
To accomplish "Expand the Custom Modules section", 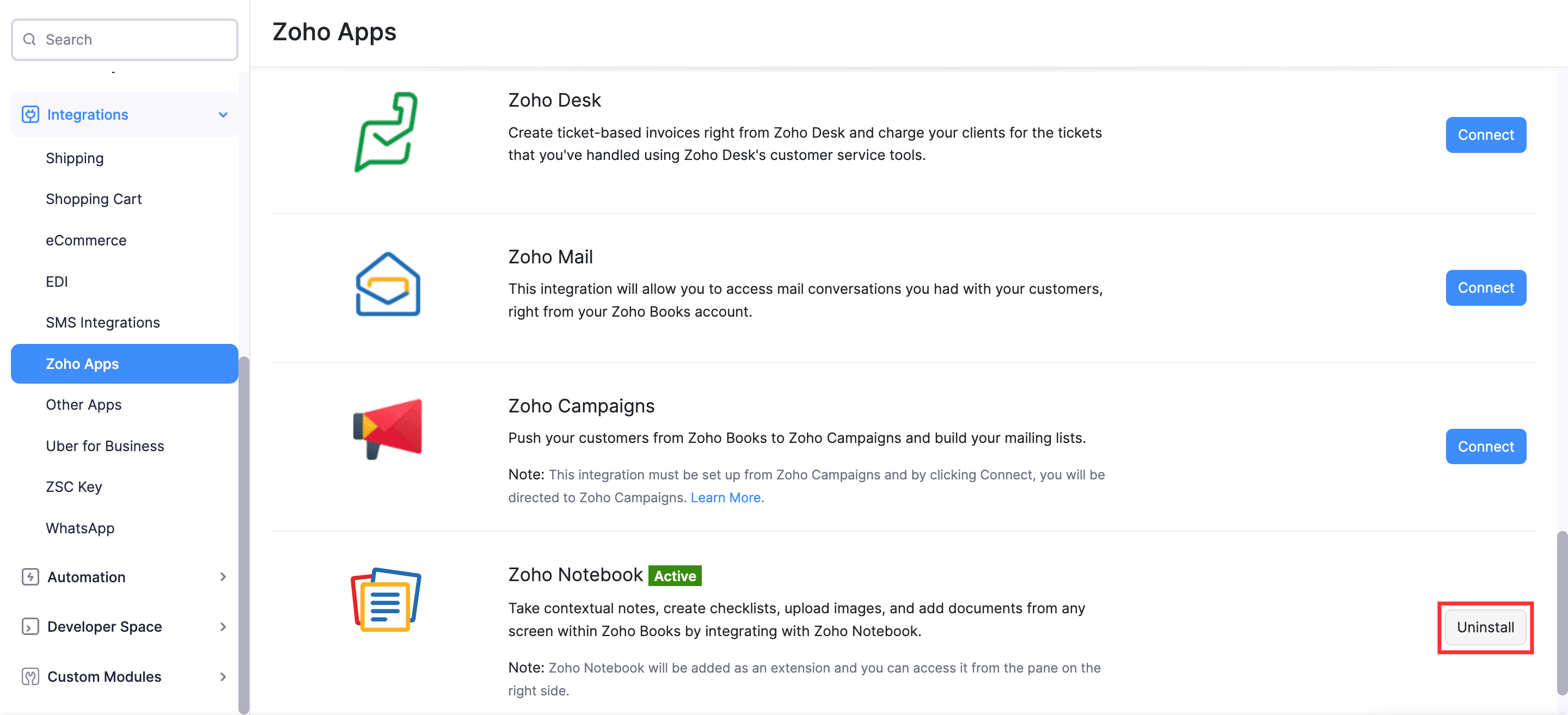I will [223, 676].
